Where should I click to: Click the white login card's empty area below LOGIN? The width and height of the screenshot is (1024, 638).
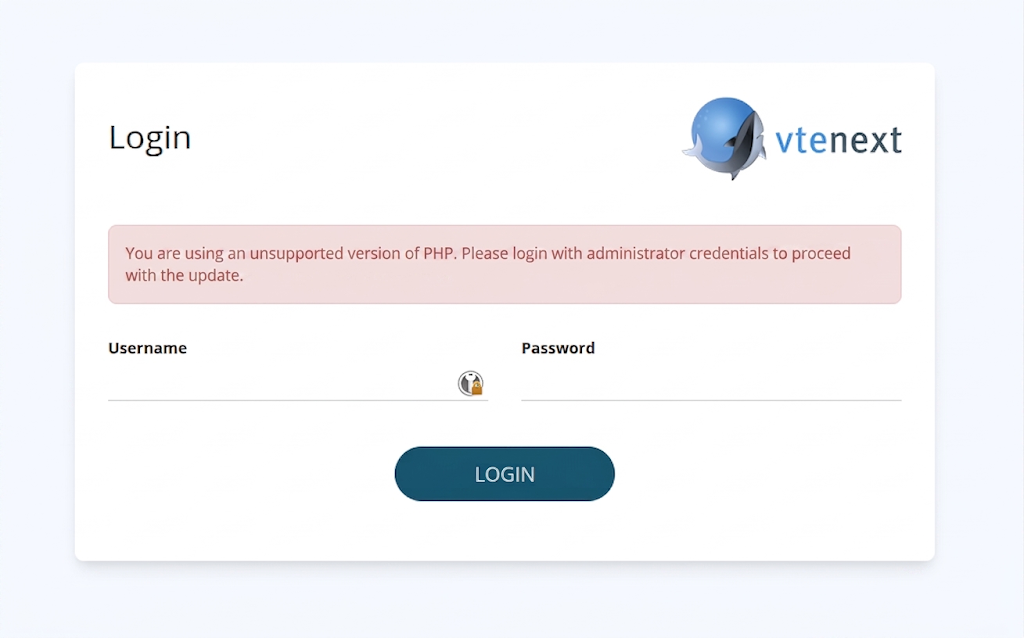click(x=504, y=532)
